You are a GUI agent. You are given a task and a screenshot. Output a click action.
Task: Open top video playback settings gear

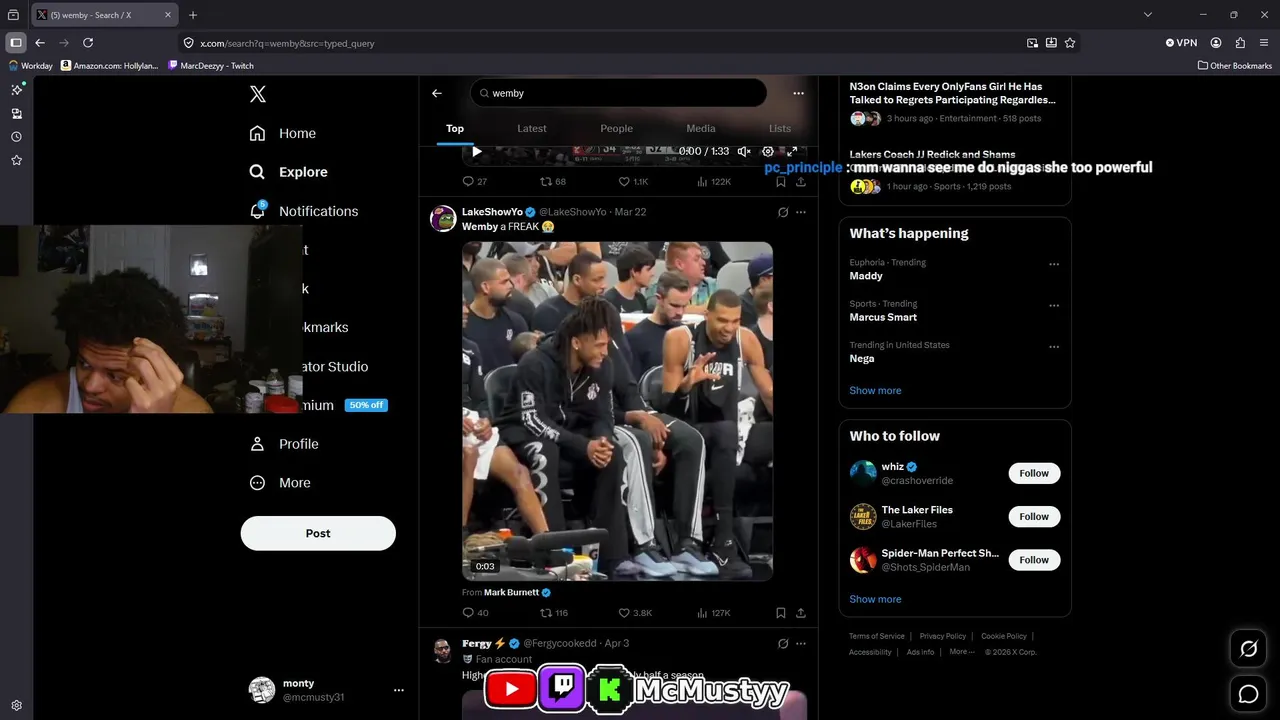point(768,152)
